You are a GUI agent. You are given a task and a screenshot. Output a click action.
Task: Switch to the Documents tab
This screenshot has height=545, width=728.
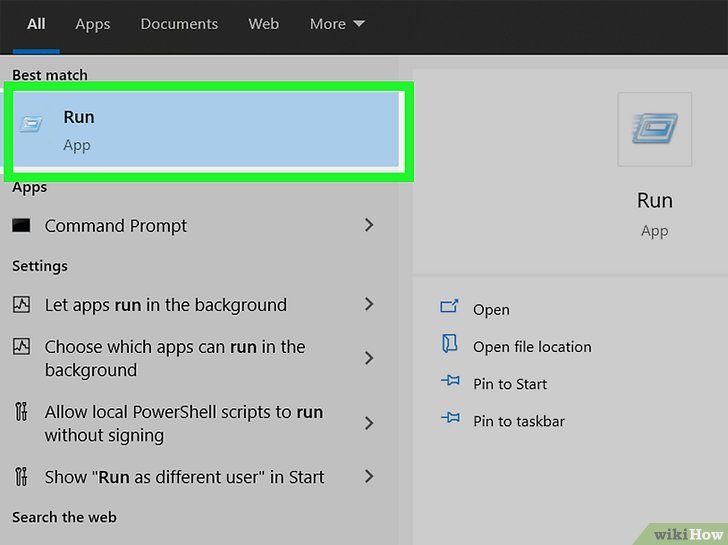177,24
